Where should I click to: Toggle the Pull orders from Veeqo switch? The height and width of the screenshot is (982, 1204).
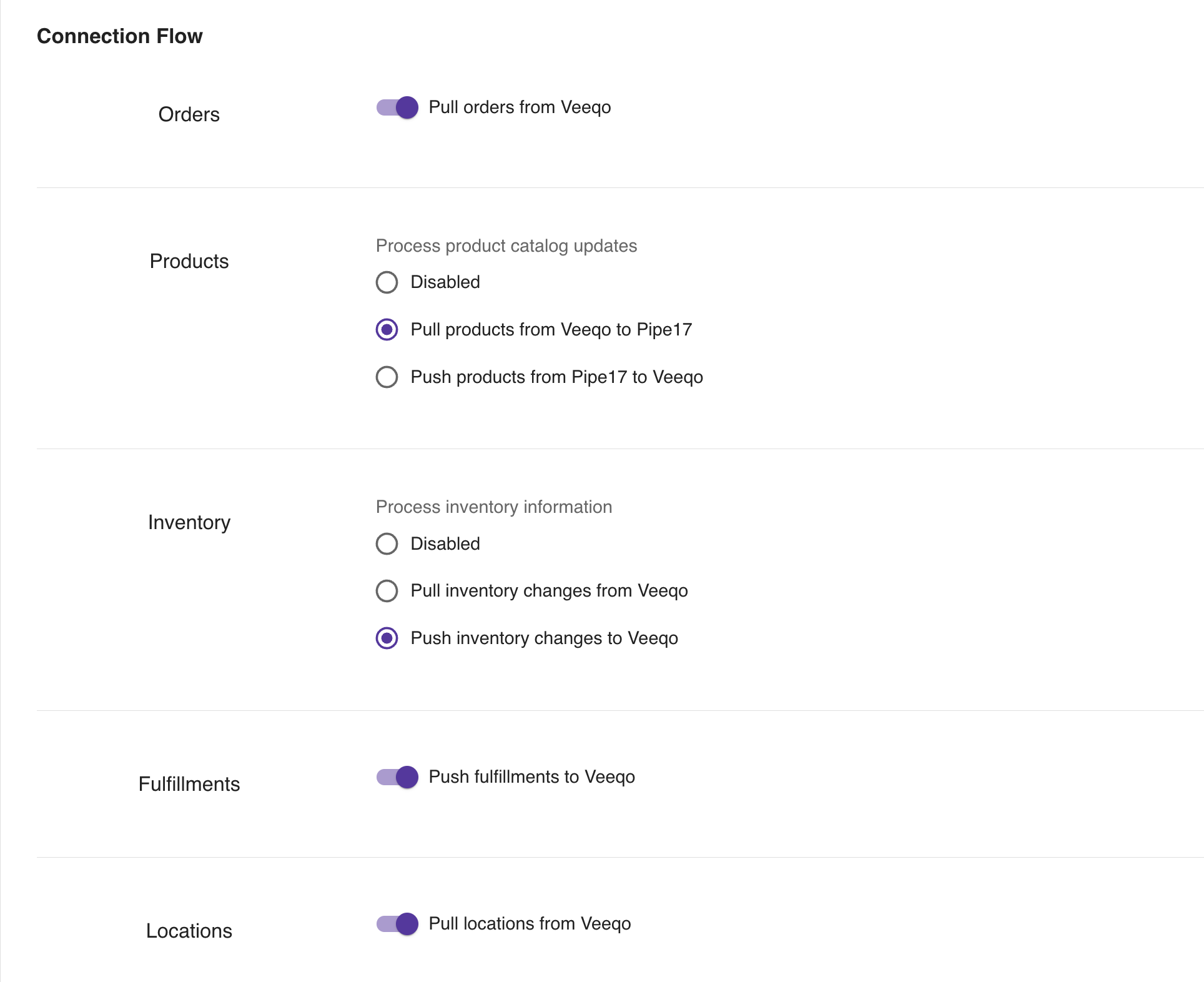397,107
